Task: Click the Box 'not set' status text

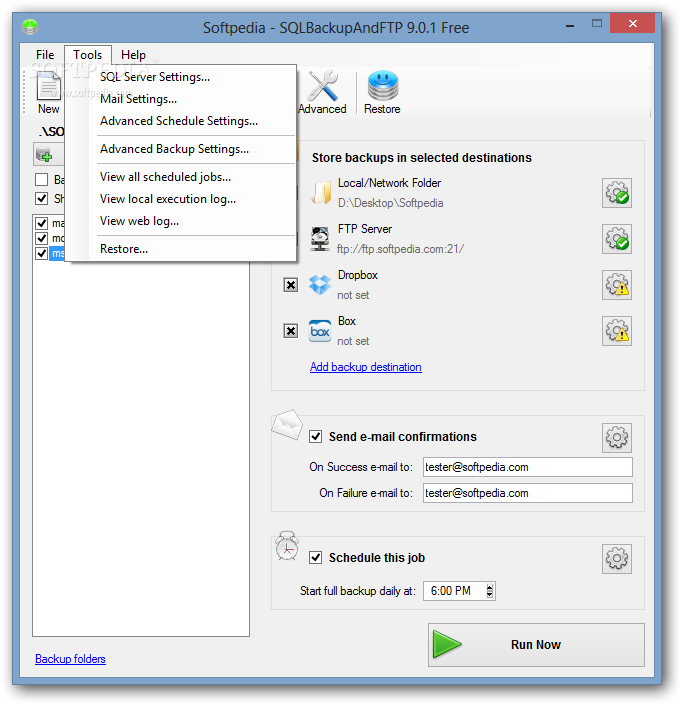Action: click(x=353, y=341)
